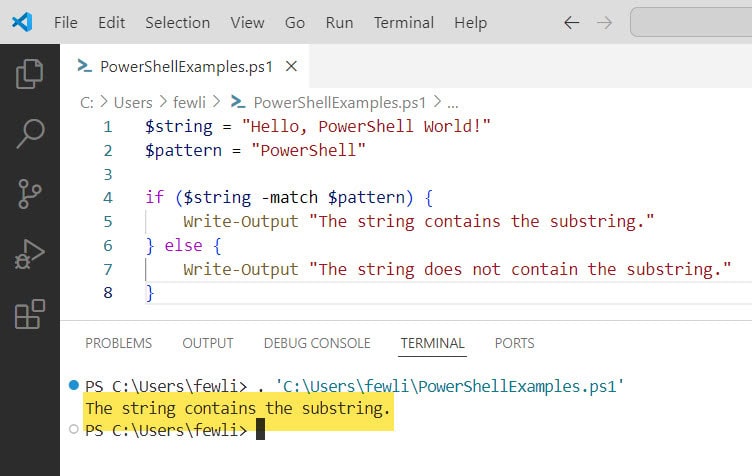Switch to the PORTS panel tab

tap(515, 343)
